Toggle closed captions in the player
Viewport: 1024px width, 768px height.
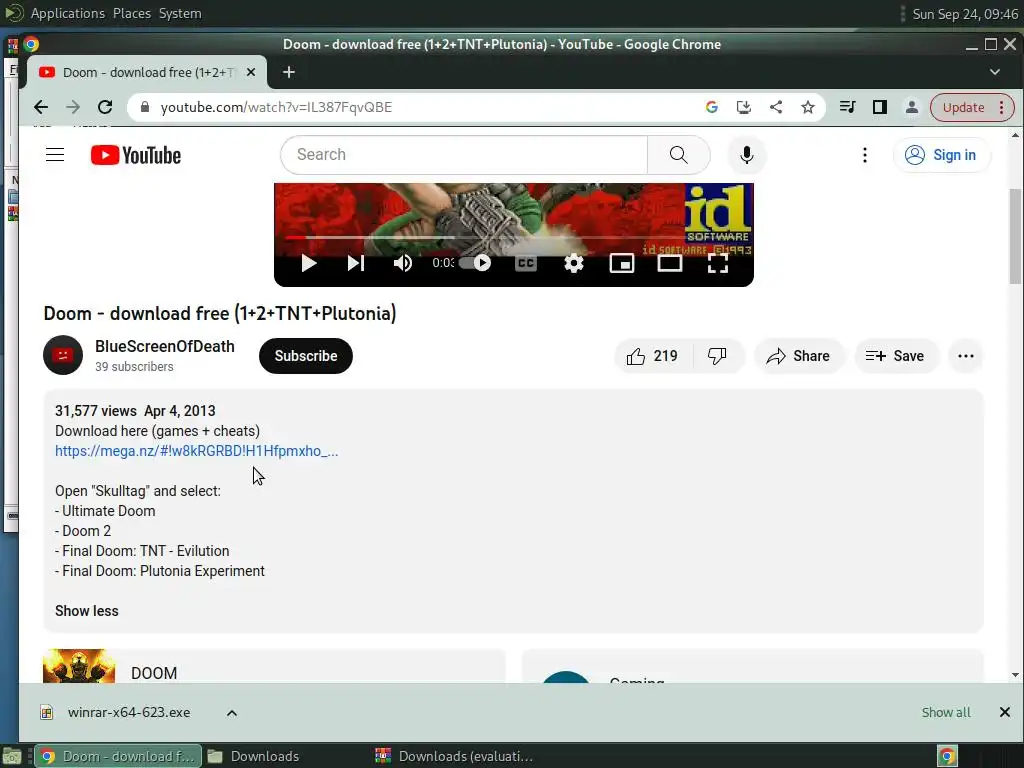tap(526, 263)
